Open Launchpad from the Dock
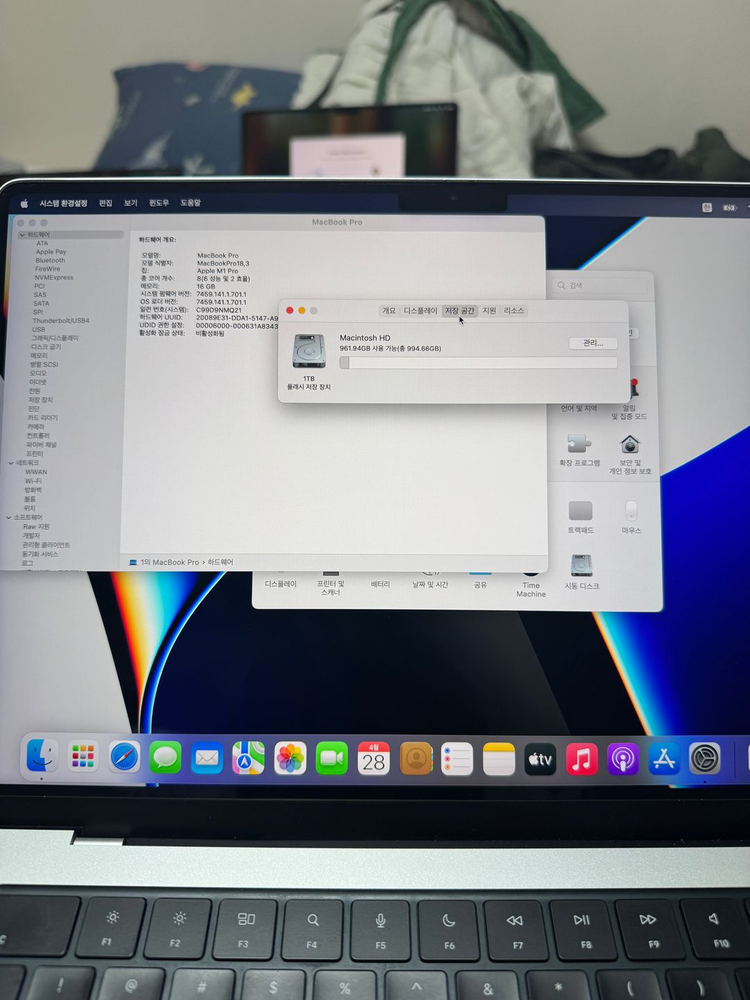 83,757
